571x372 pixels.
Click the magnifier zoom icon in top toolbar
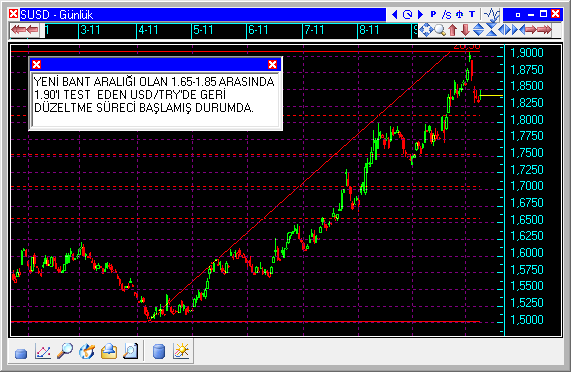pos(440,30)
